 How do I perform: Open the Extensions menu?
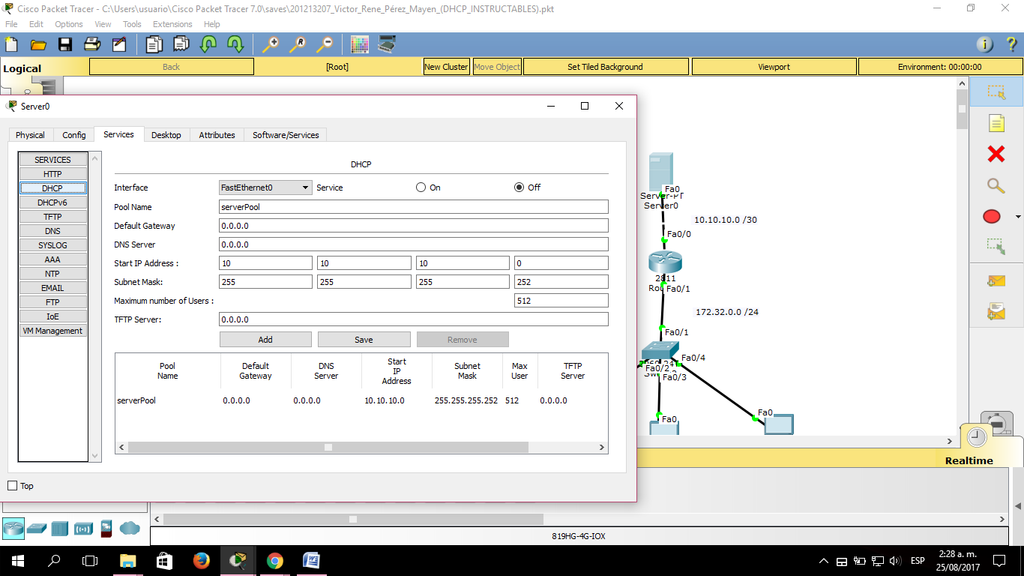pyautogui.click(x=172, y=24)
